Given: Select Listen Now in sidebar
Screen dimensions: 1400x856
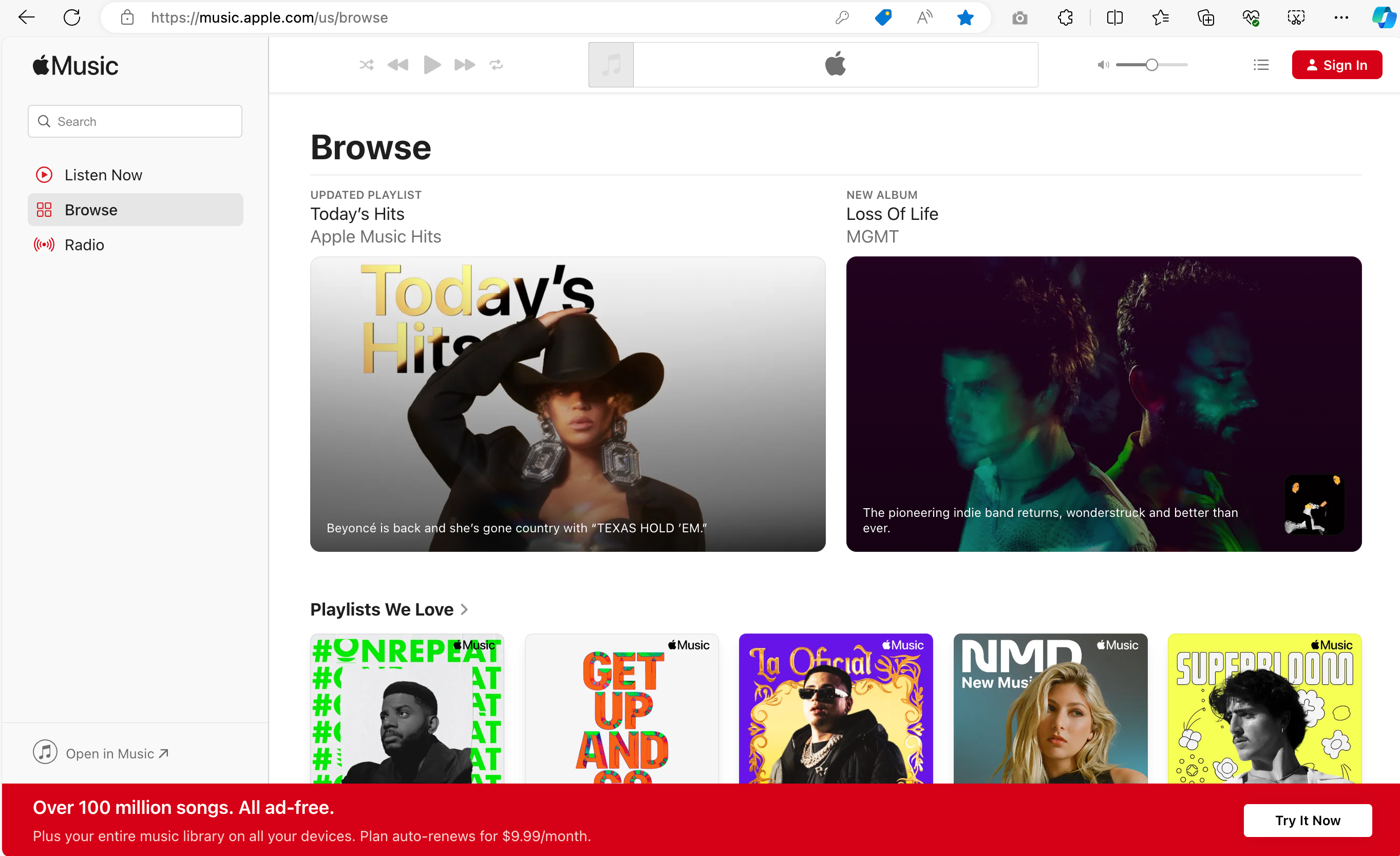Looking at the screenshot, I should pos(103,175).
